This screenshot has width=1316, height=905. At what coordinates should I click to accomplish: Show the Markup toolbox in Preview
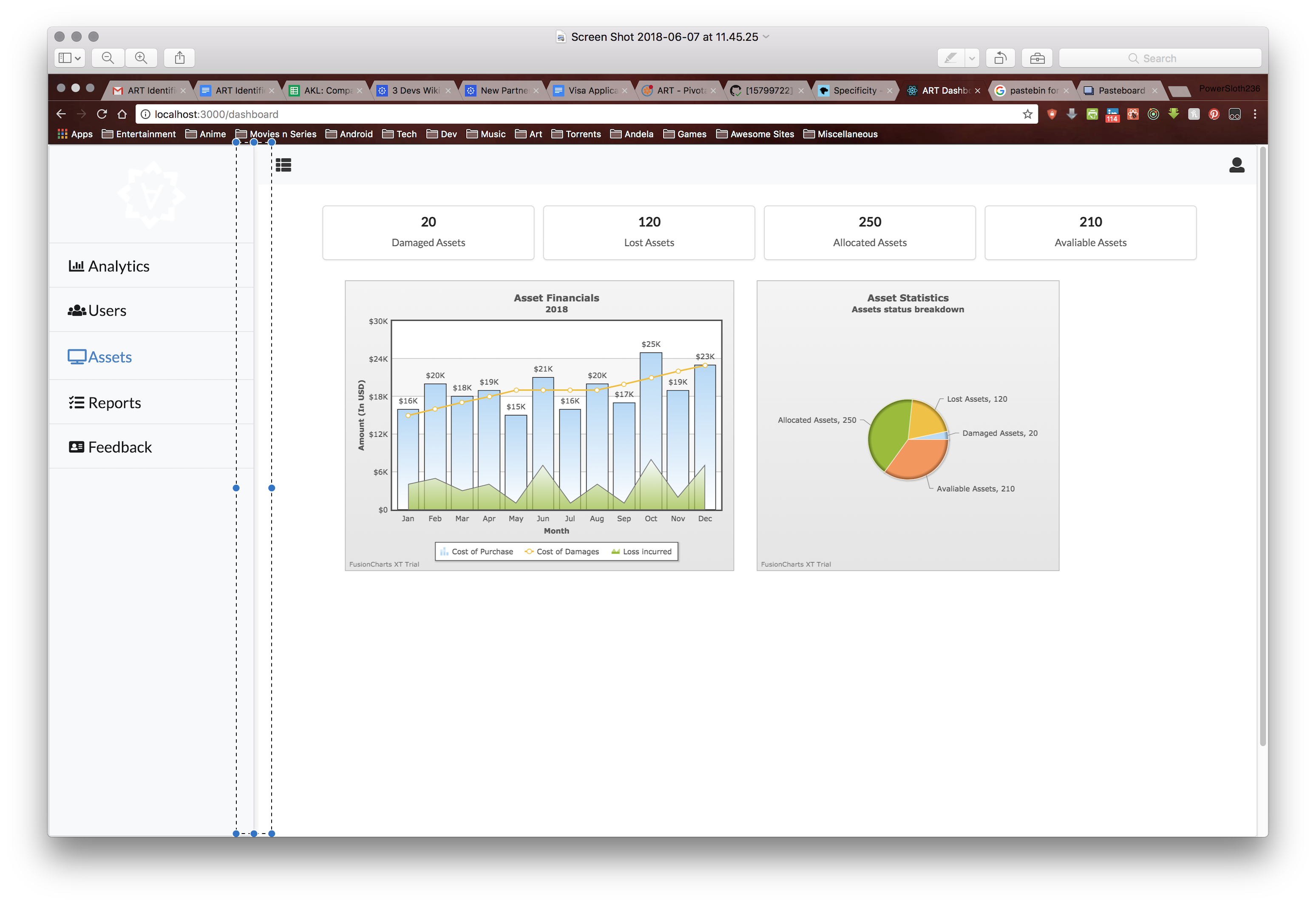pyautogui.click(x=1037, y=58)
